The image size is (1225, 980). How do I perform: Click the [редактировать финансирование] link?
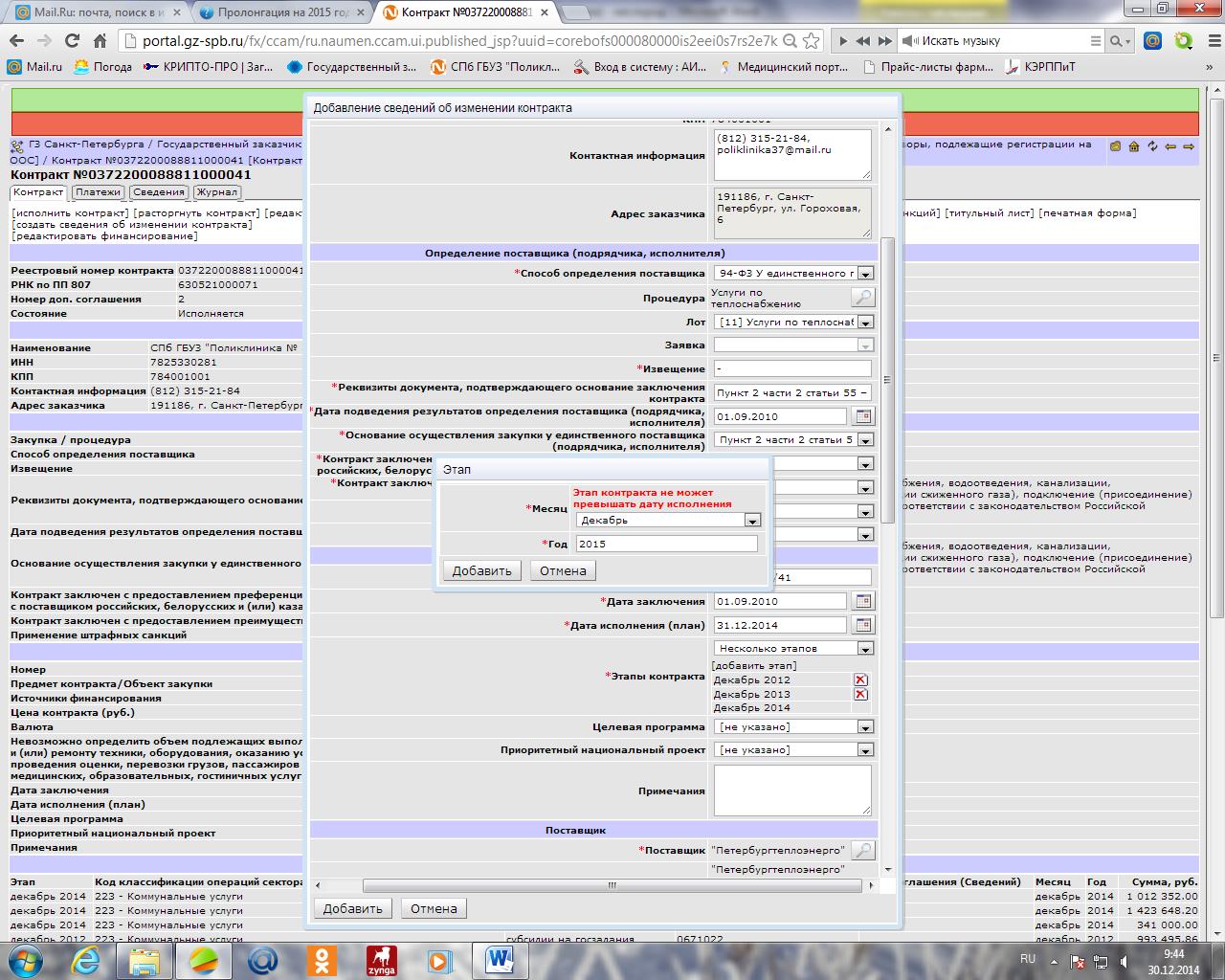[104, 235]
